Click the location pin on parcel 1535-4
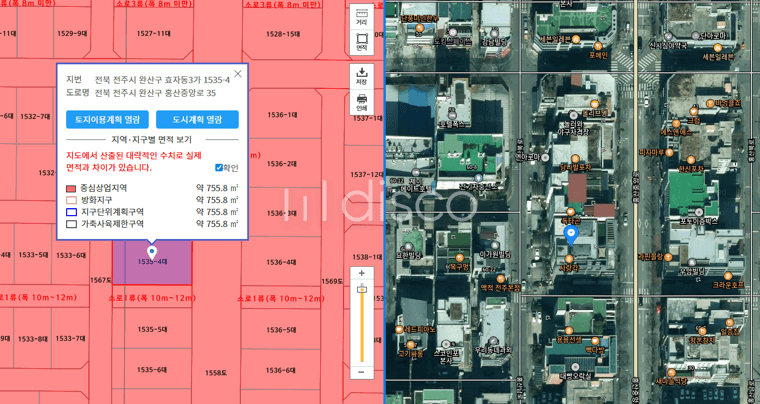 [x=152, y=252]
